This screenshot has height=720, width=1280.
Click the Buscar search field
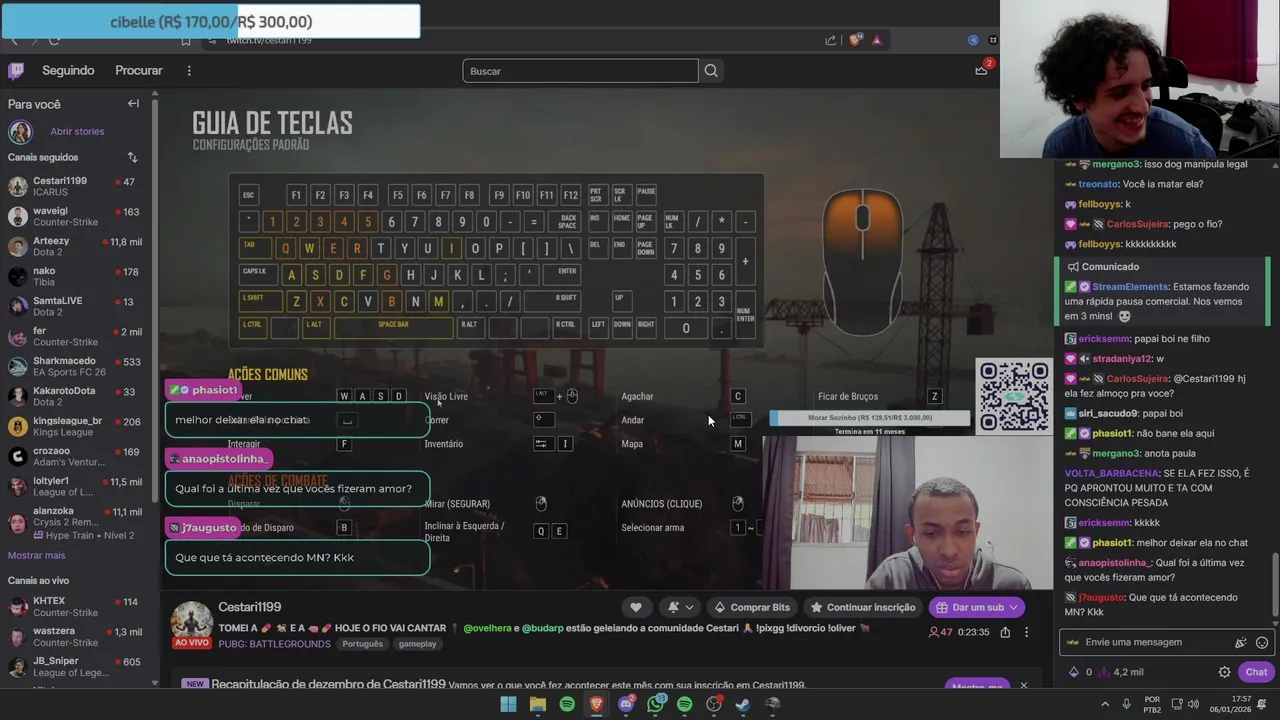pyautogui.click(x=580, y=71)
